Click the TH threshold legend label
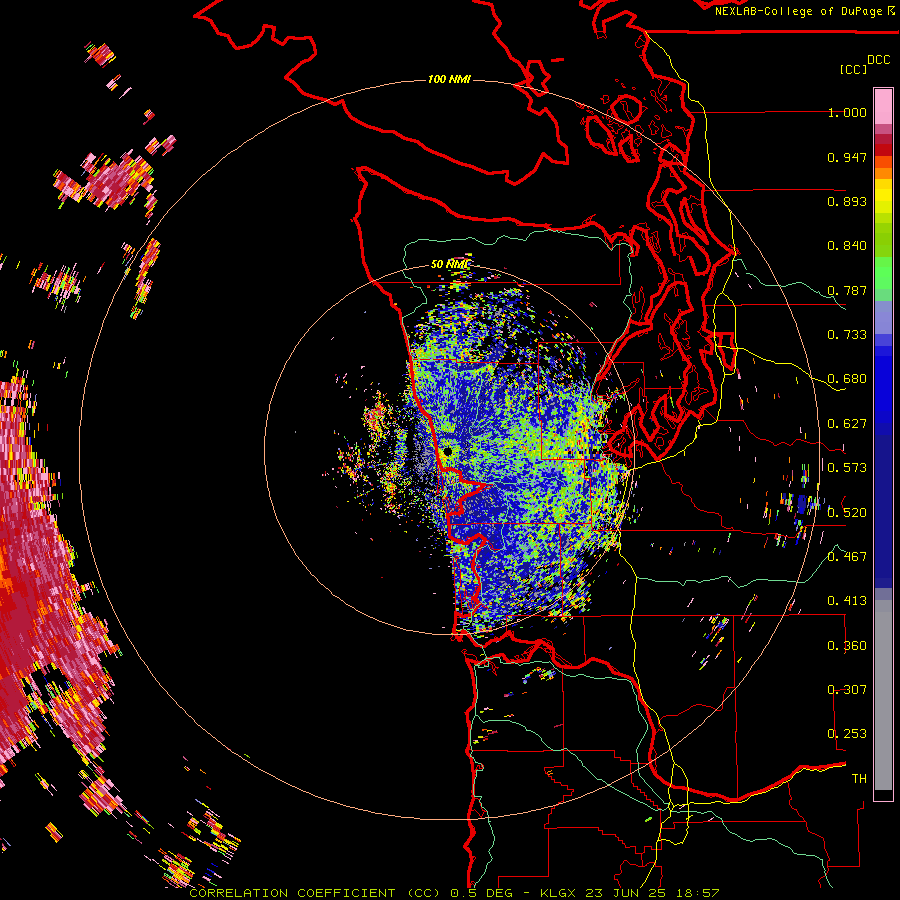 pyautogui.click(x=859, y=779)
